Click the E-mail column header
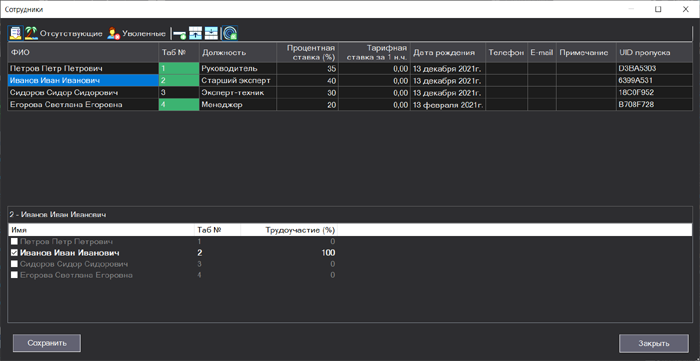The image size is (700, 361). click(x=542, y=53)
